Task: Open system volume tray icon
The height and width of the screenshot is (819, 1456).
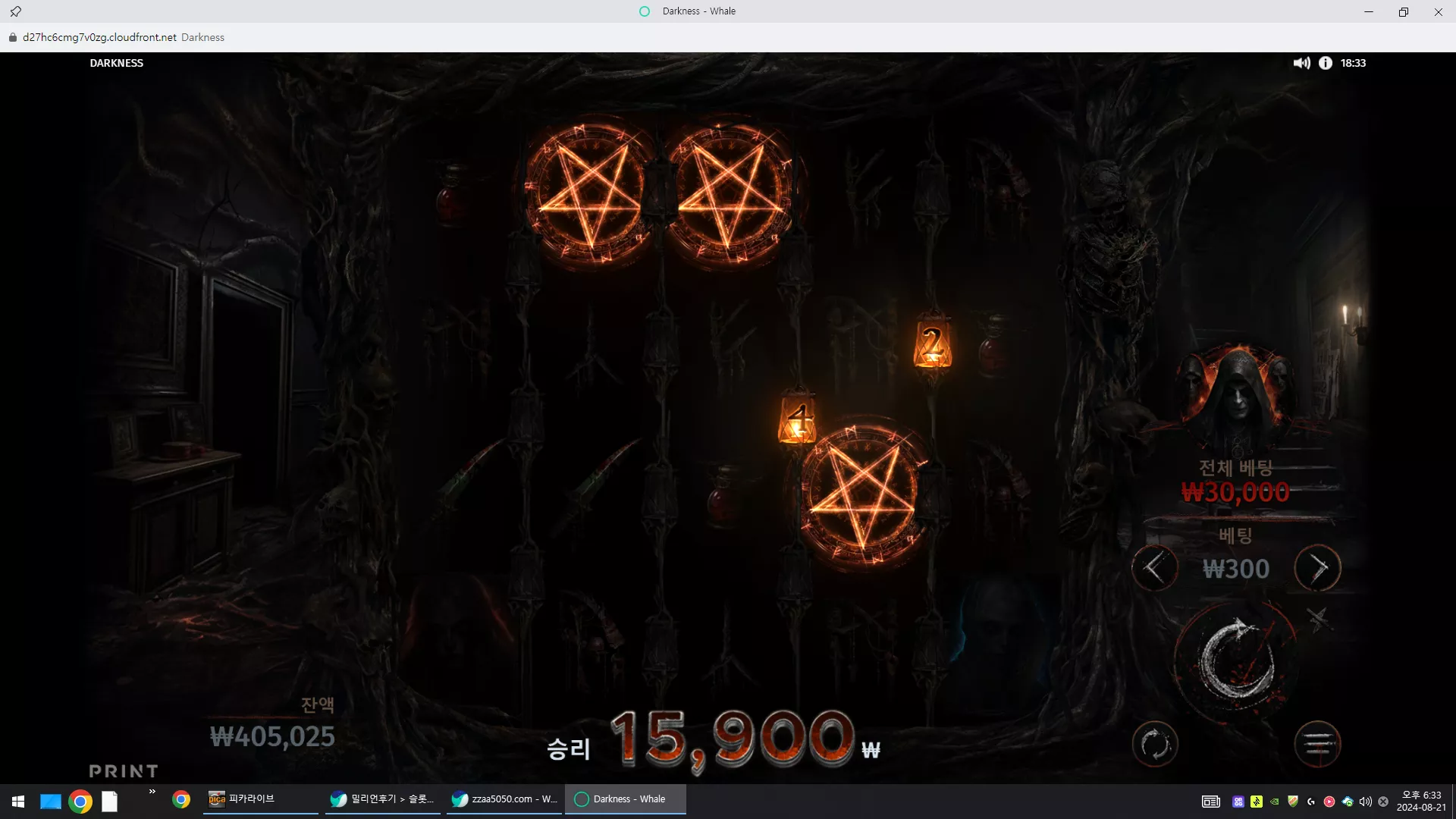Action: 1366,802
